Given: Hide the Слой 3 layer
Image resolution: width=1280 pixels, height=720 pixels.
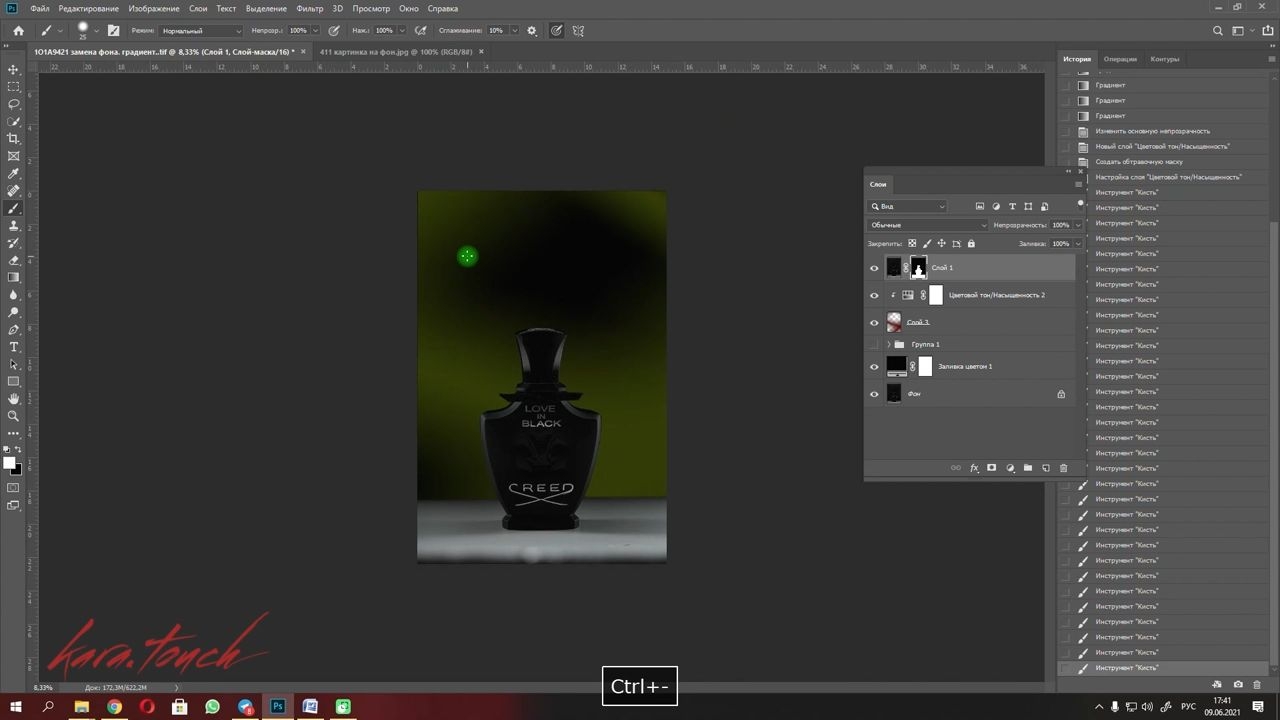Looking at the screenshot, I should click(874, 322).
